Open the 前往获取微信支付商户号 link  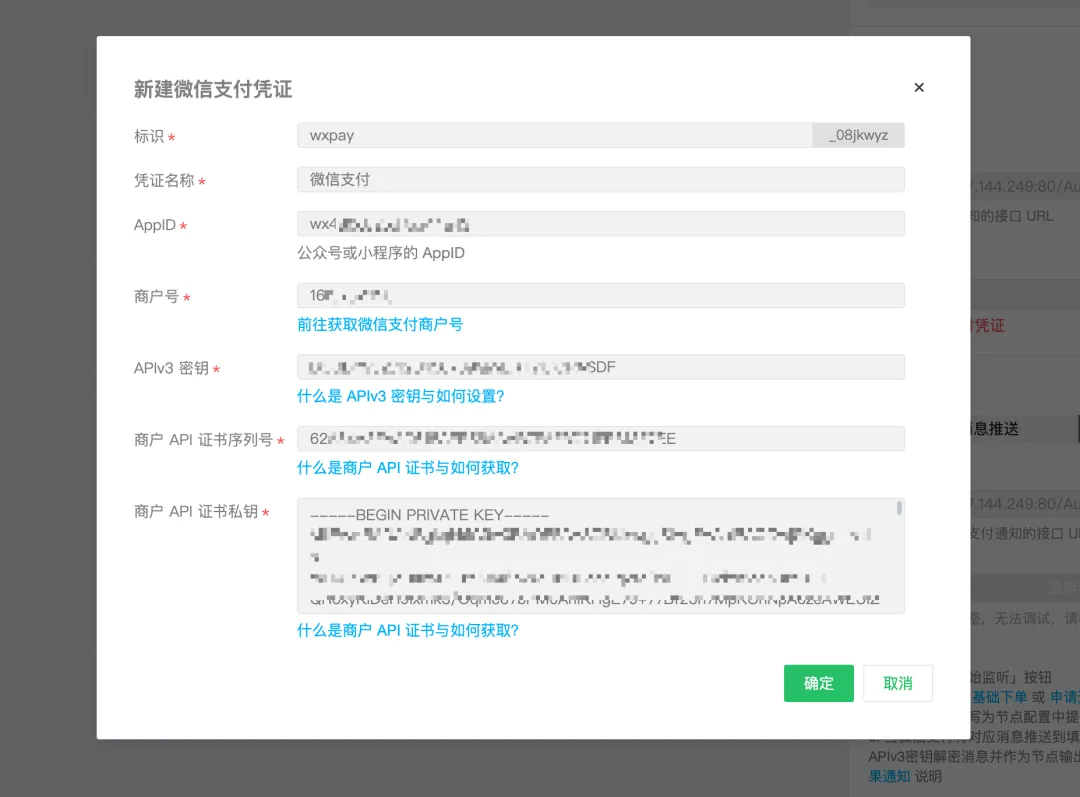tap(380, 324)
